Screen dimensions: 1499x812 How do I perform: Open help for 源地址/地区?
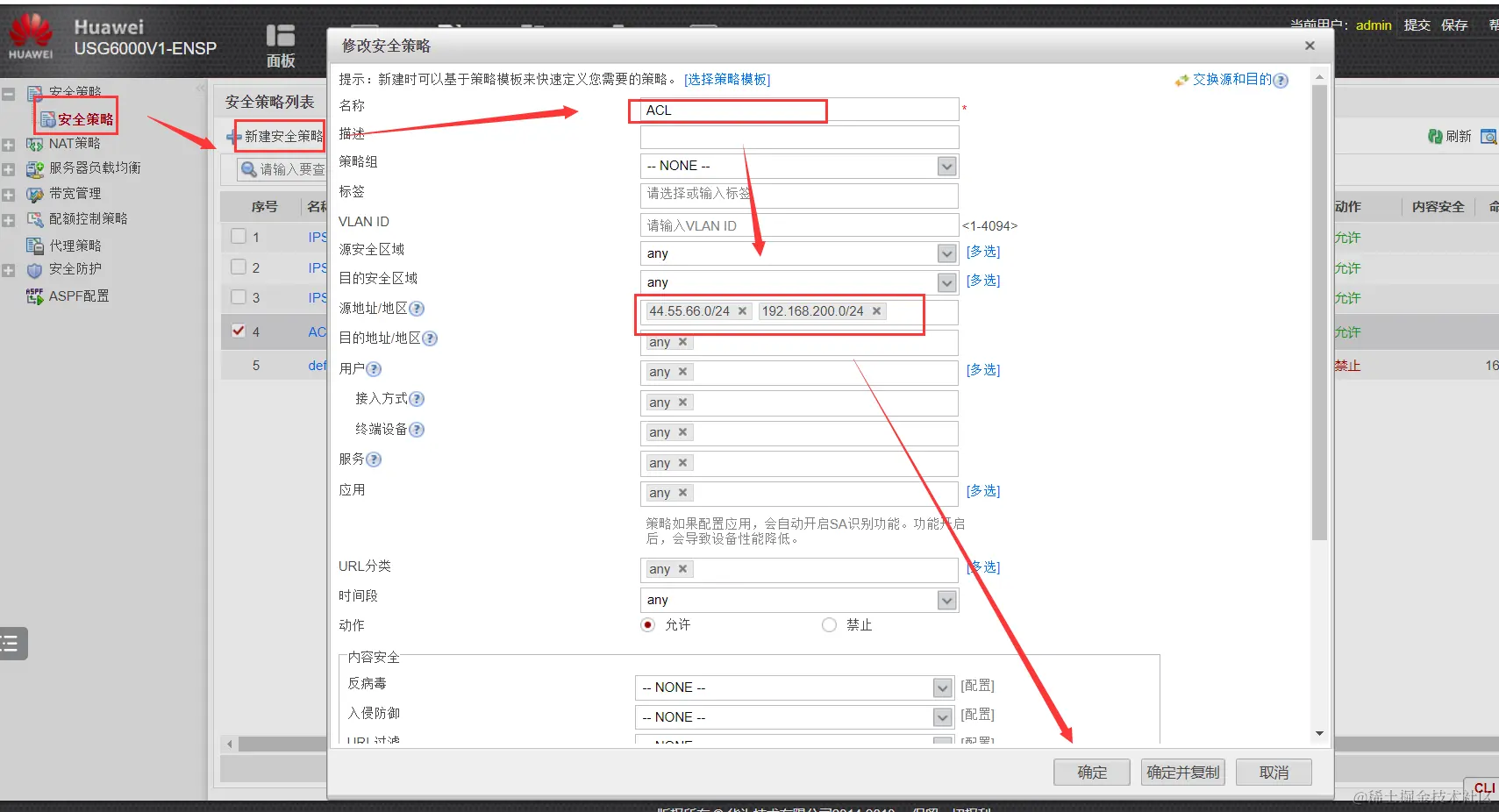(417, 309)
